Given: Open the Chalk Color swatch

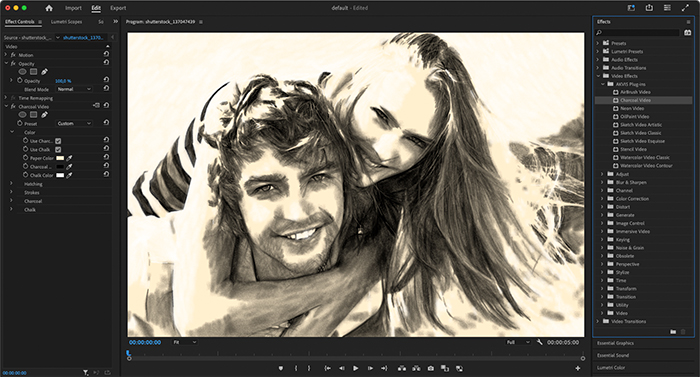Looking at the screenshot, I should coord(60,175).
